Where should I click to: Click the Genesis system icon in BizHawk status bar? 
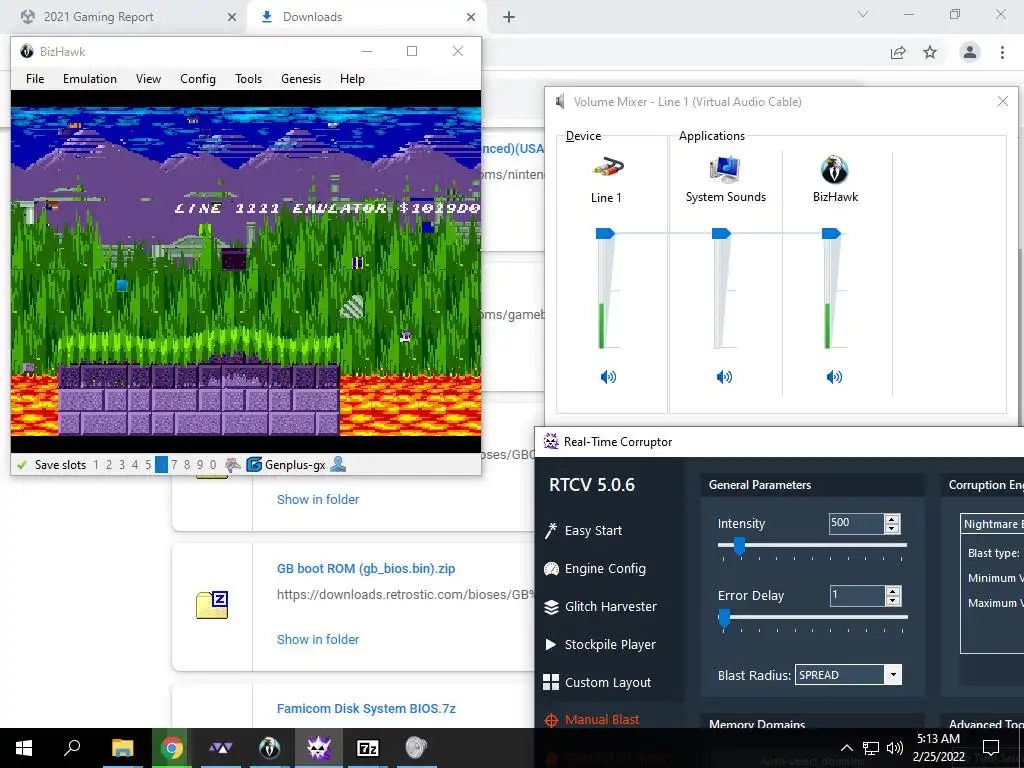pos(232,465)
